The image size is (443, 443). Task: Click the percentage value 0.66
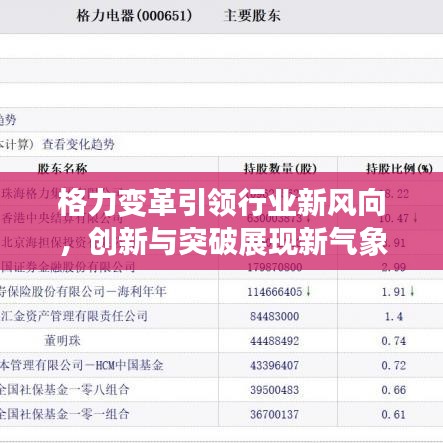(394, 390)
